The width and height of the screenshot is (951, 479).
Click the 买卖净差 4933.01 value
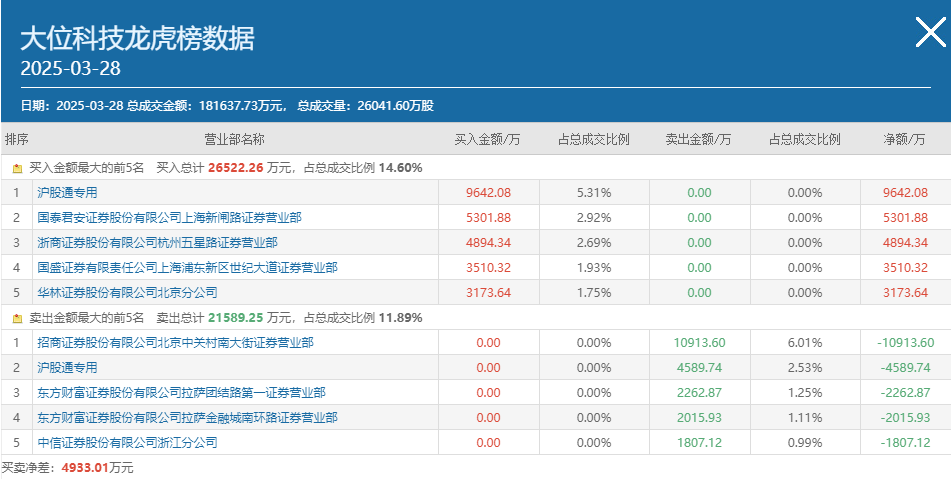pyautogui.click(x=83, y=468)
